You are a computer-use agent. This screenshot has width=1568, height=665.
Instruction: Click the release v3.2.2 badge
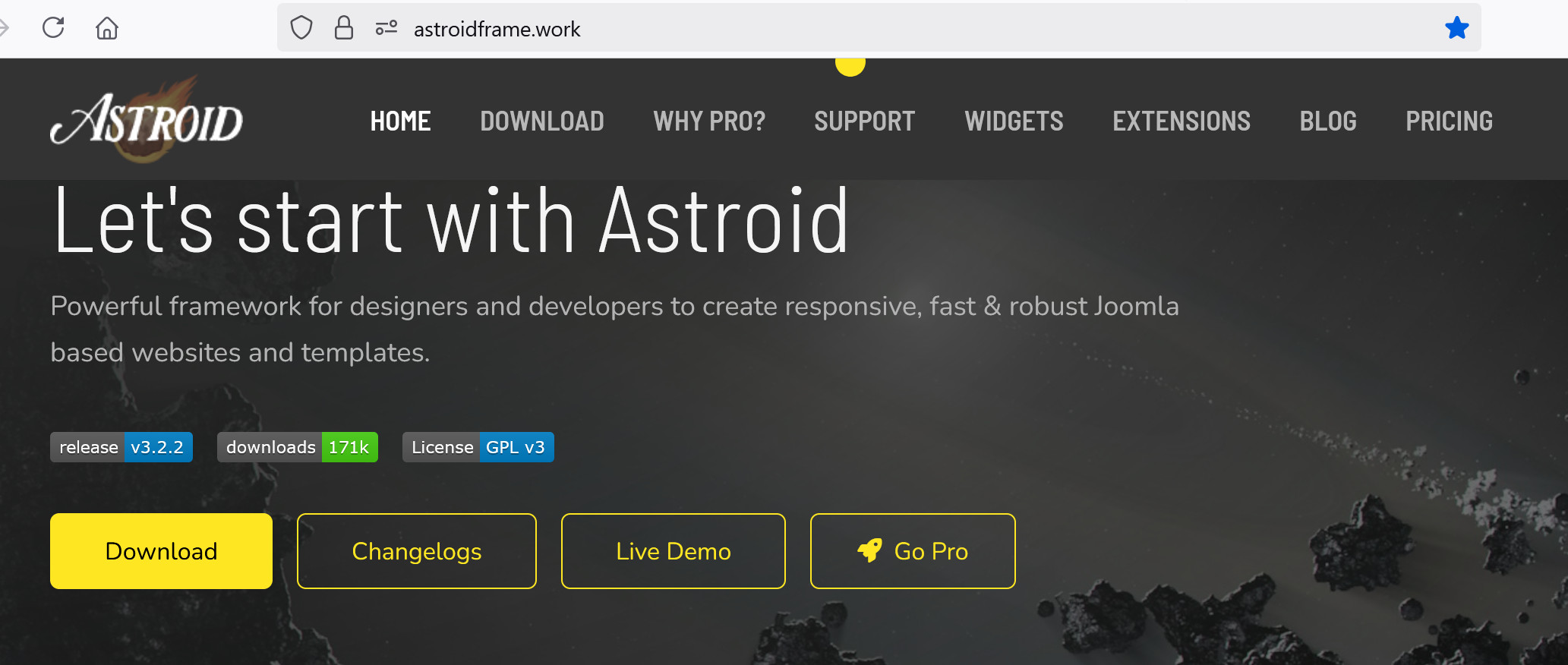(121, 447)
